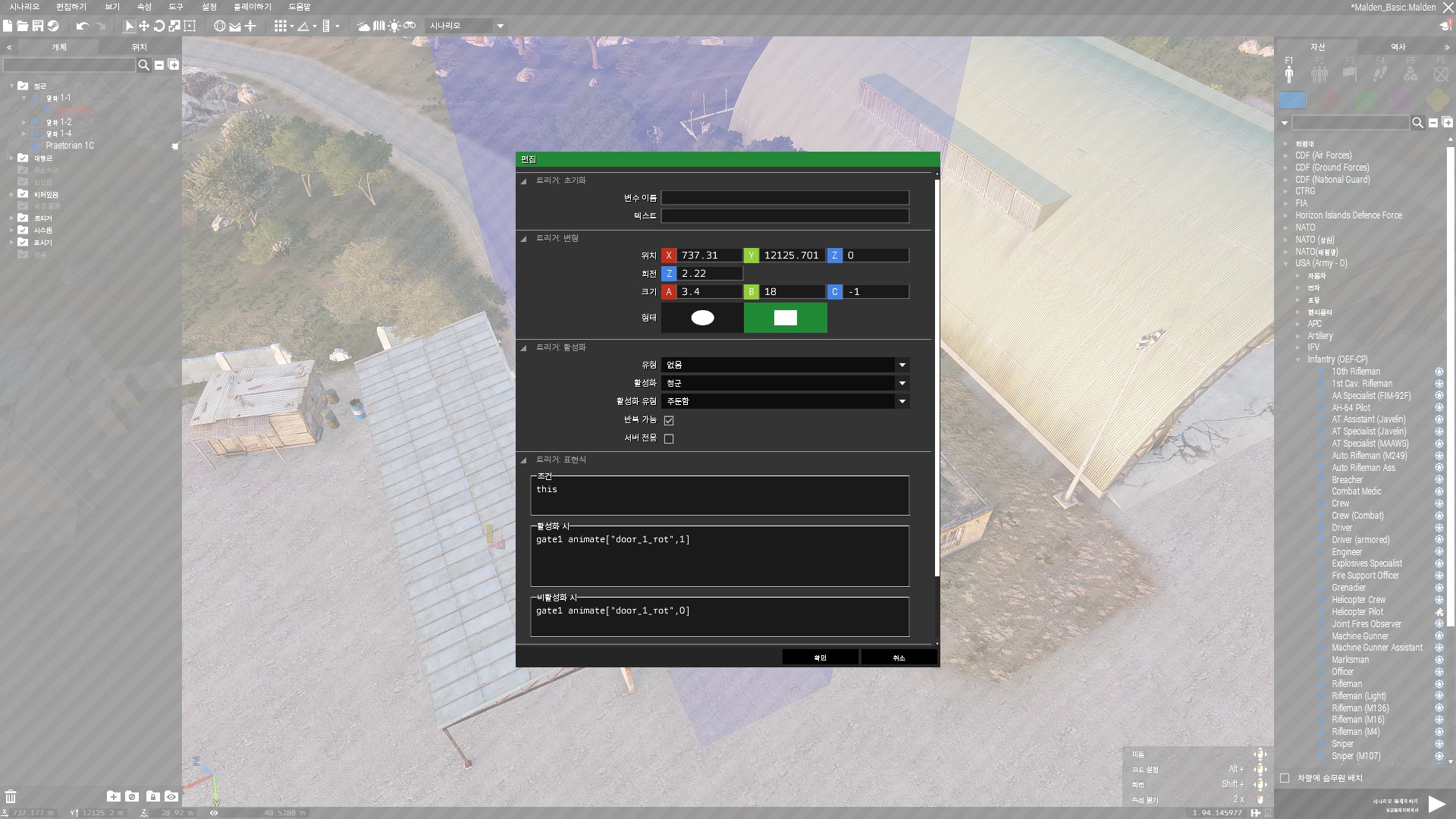Select the move (translation) widget tool
Image resolution: width=1456 pixels, height=819 pixels.
click(x=144, y=26)
